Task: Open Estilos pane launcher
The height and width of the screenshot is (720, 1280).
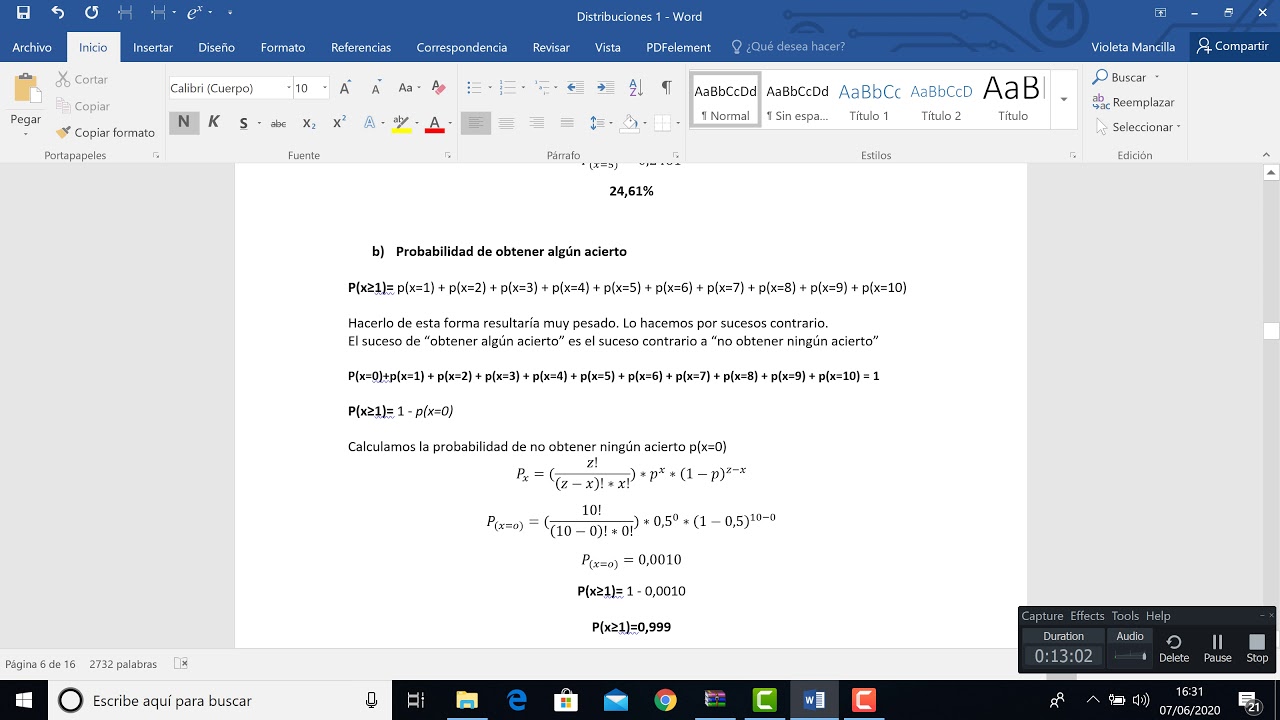Action: point(1073,156)
